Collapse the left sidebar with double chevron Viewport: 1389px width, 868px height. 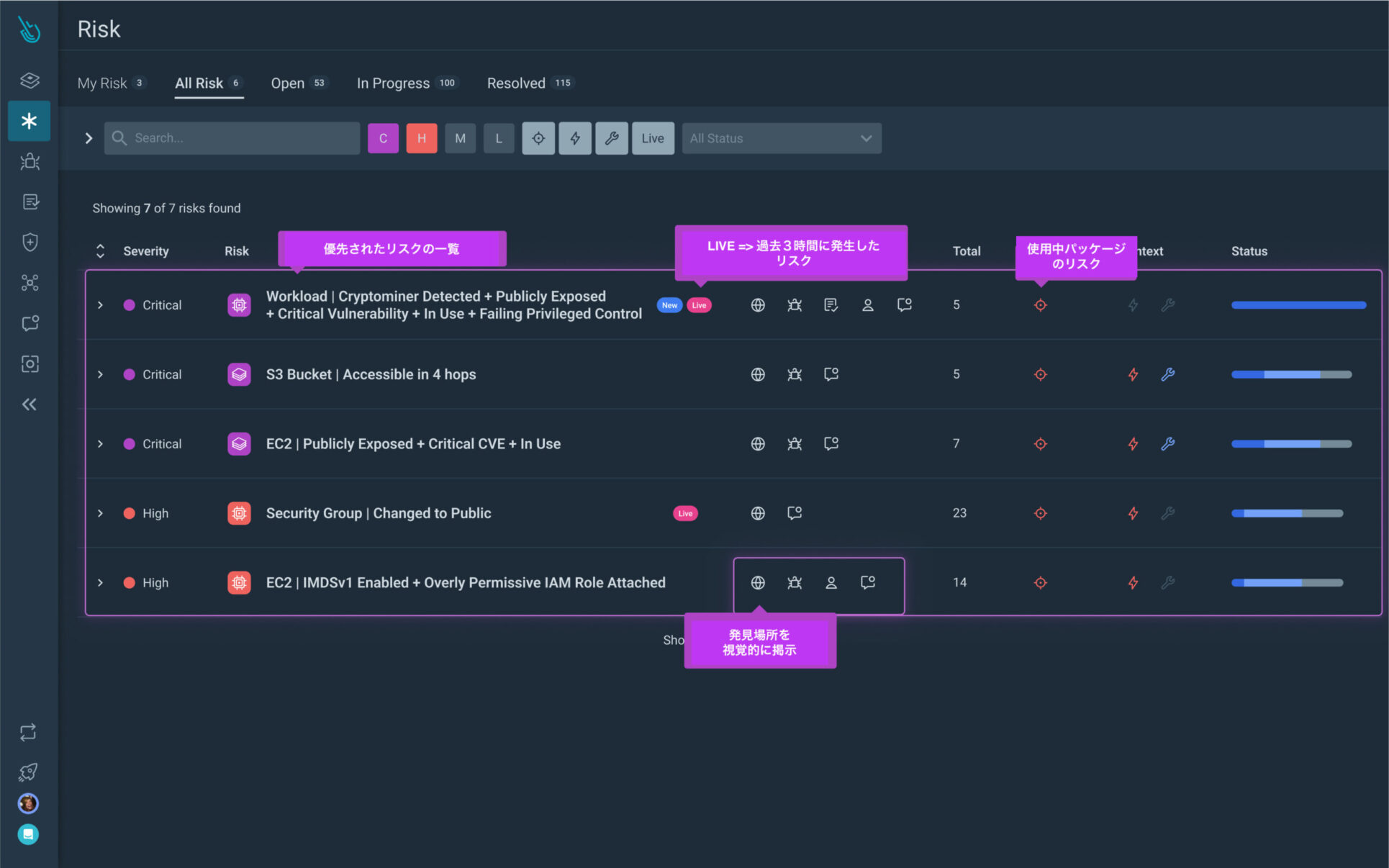pos(29,404)
